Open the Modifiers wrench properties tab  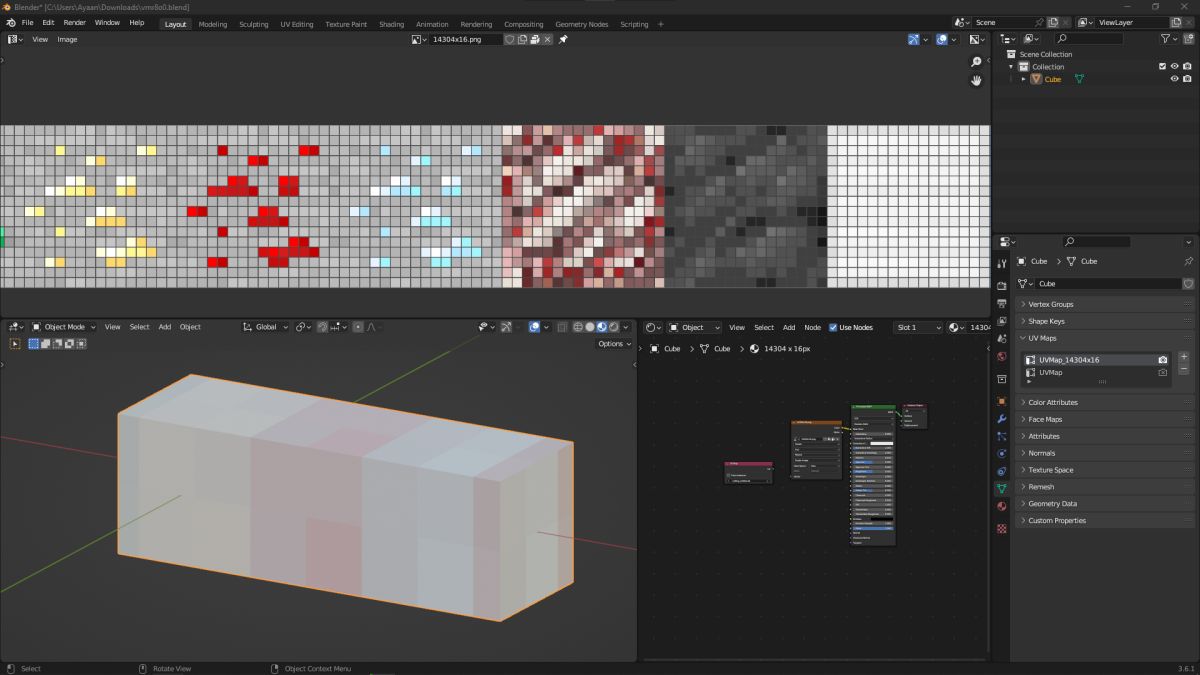tap(1002, 418)
